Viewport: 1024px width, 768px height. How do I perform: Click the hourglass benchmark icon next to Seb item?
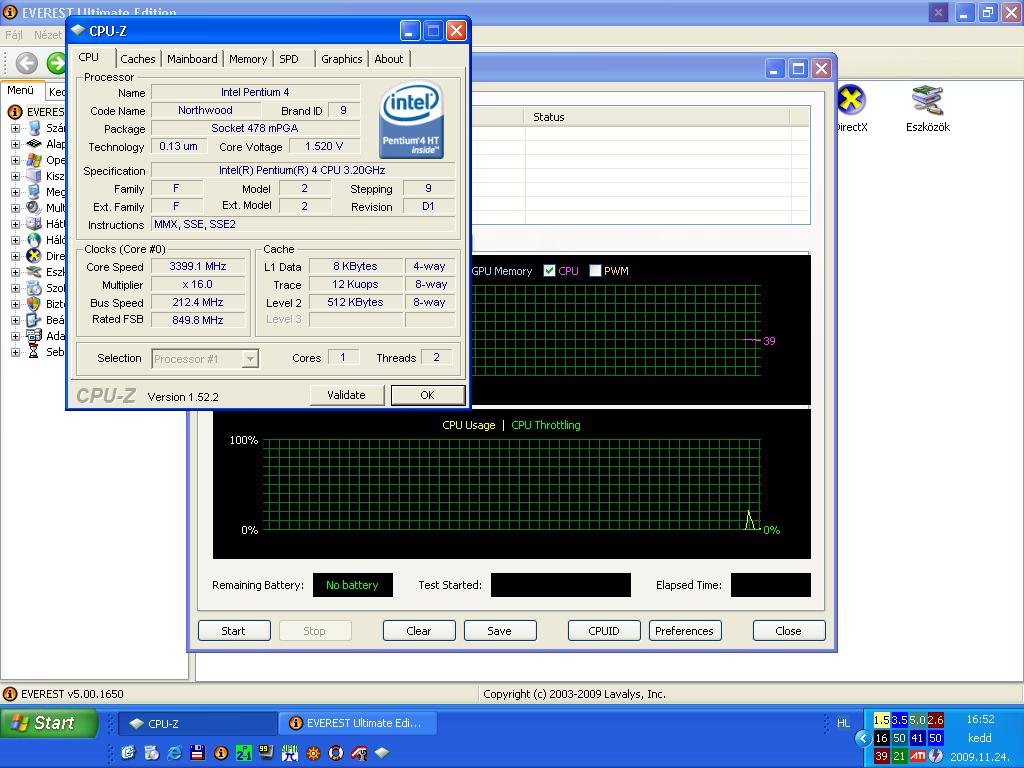[x=34, y=351]
